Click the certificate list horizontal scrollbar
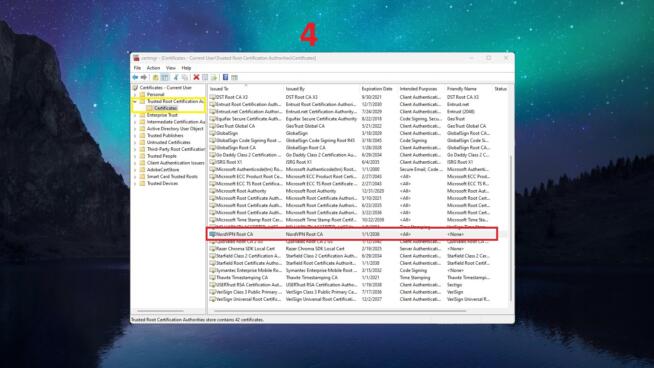Screen dimensions: 654x368 pos(340,311)
